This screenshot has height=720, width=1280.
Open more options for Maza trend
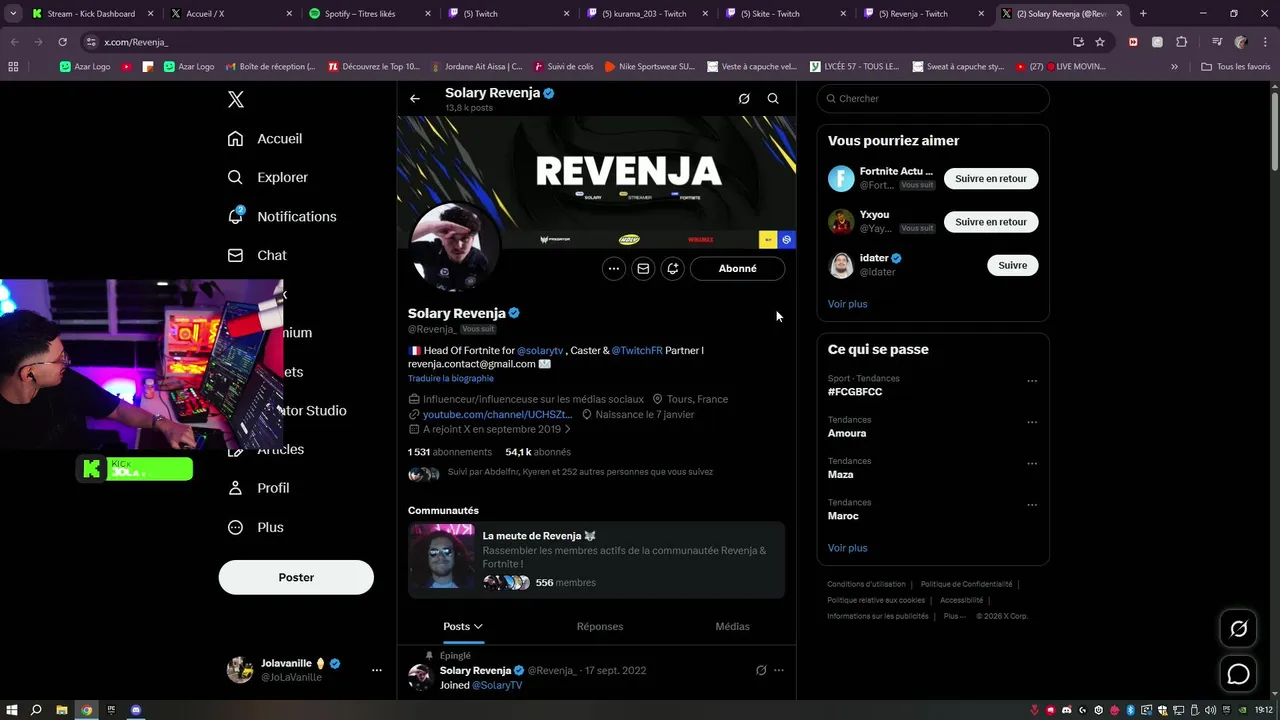click(1032, 464)
